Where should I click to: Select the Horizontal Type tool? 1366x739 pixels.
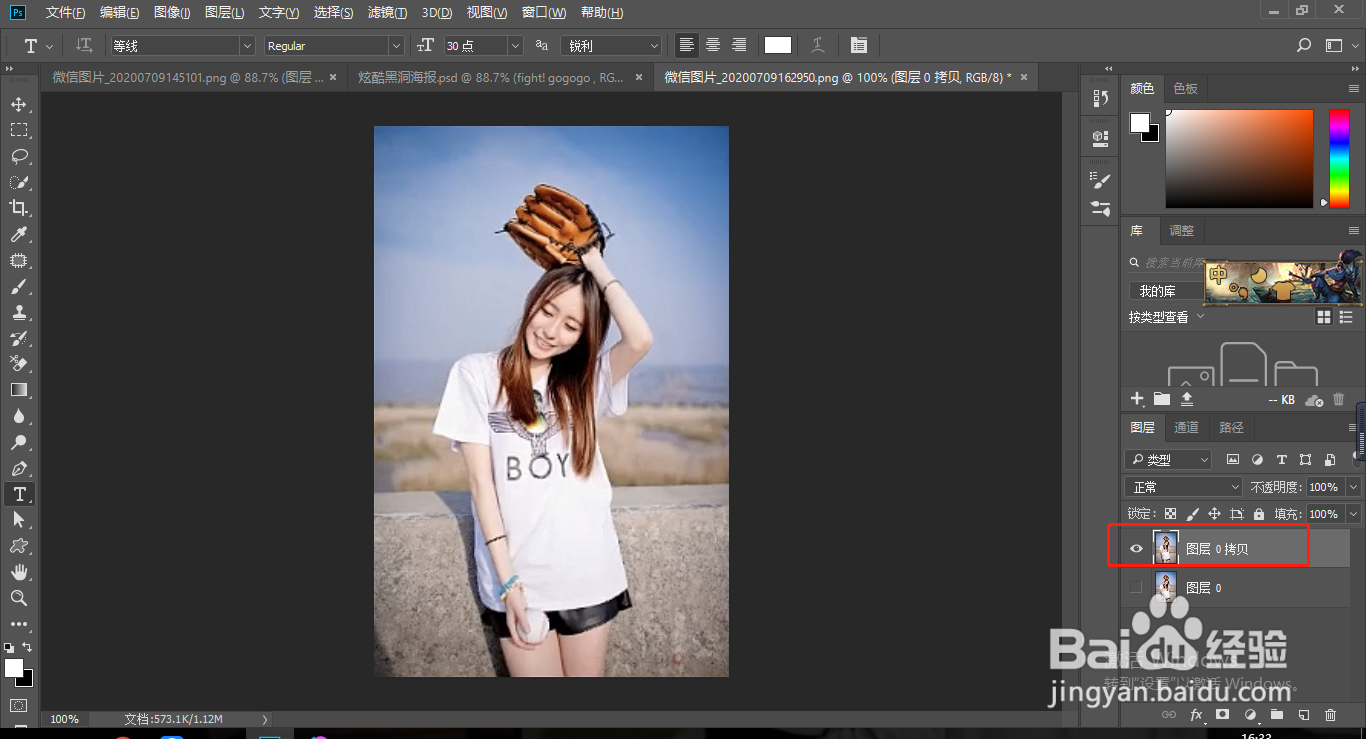[19, 494]
